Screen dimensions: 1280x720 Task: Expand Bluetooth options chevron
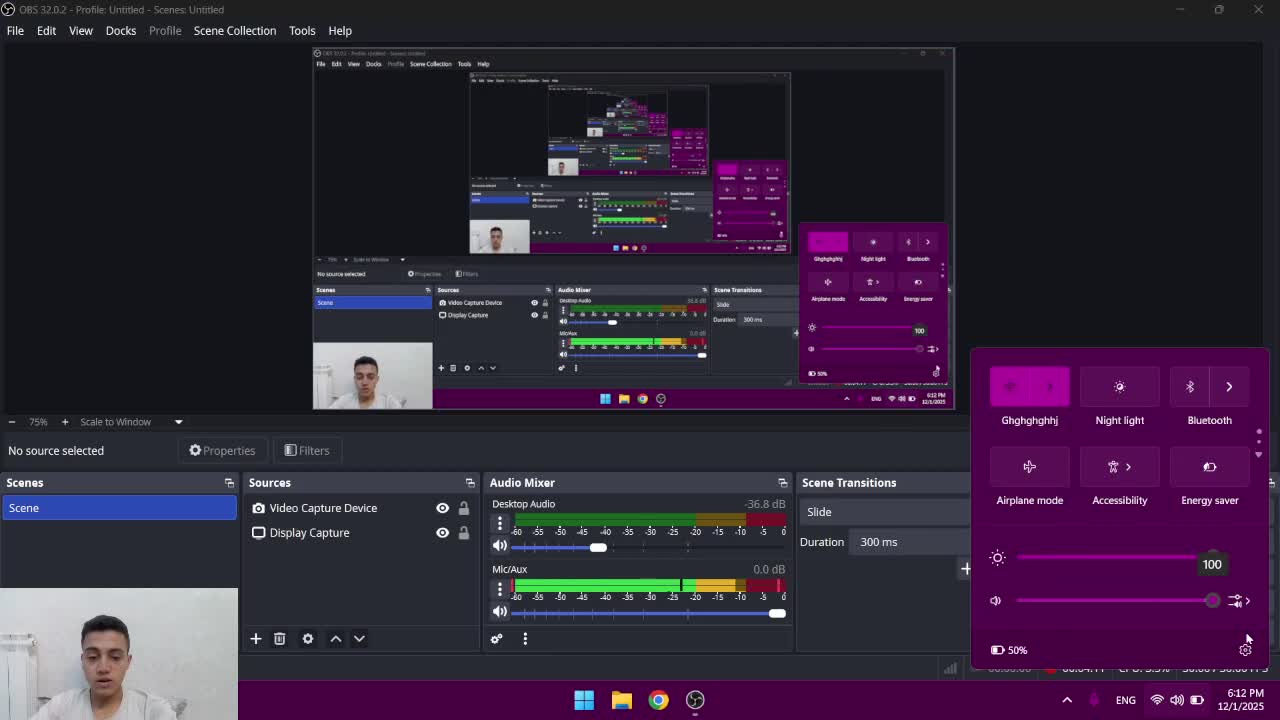[x=1229, y=387]
